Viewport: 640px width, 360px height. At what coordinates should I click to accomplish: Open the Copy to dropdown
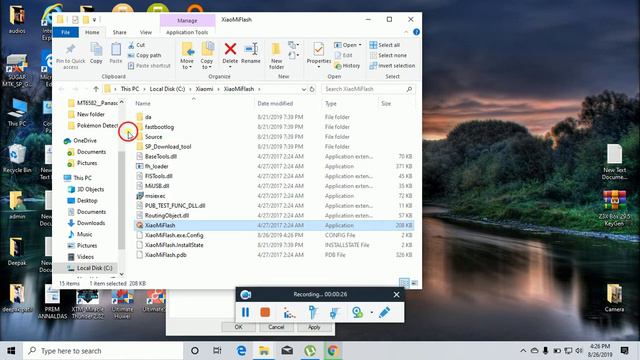(207, 56)
